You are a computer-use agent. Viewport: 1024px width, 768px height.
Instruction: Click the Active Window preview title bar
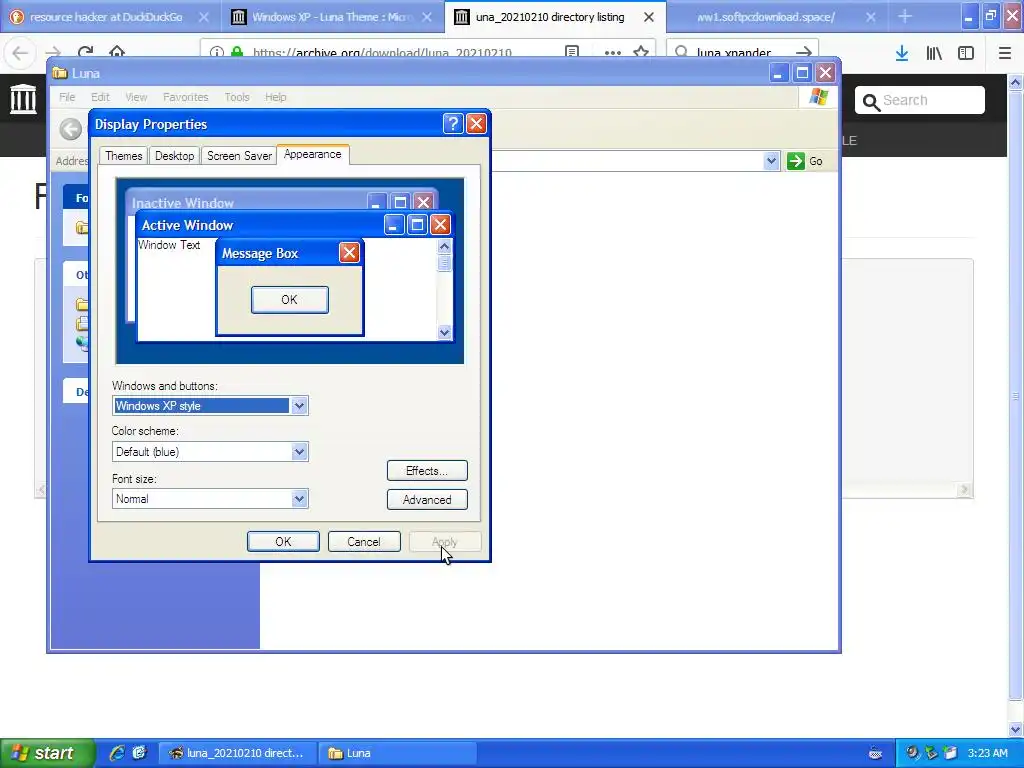(293, 225)
